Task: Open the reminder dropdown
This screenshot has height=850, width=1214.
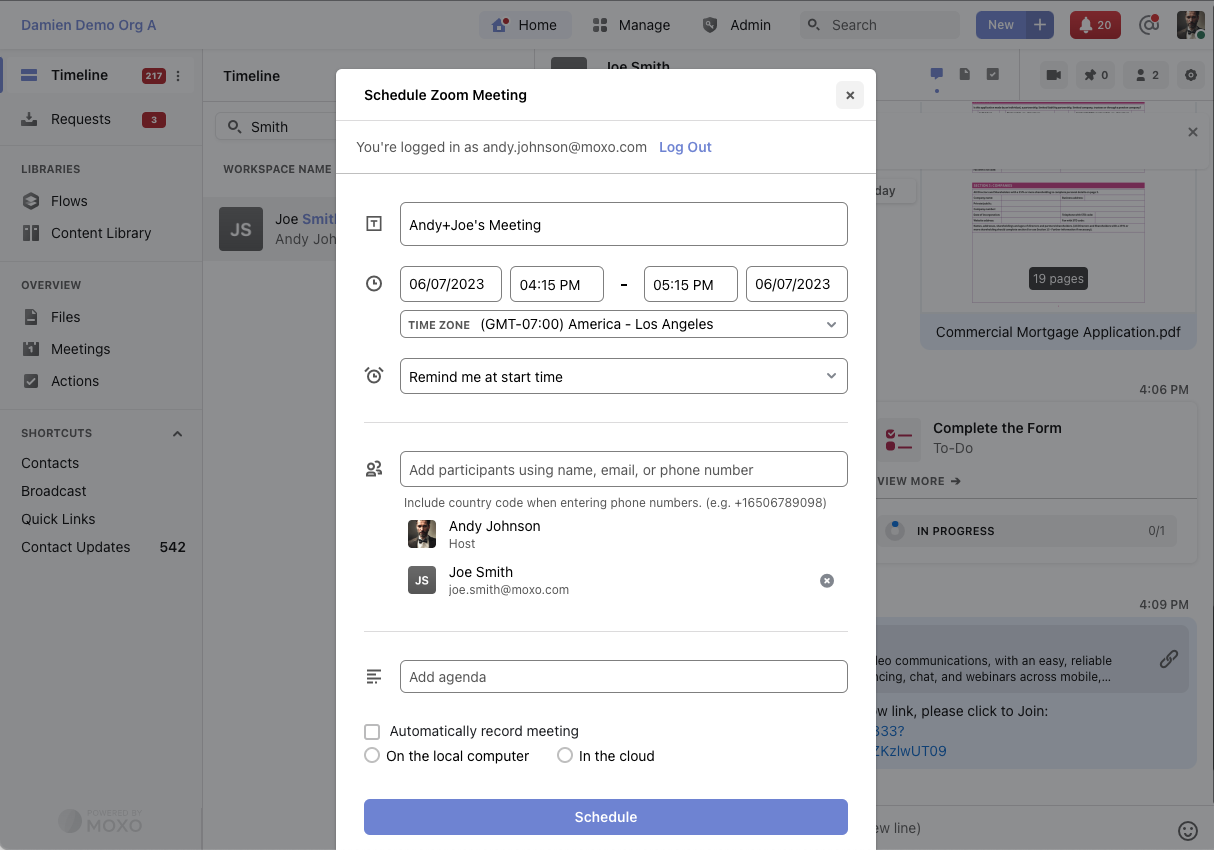Action: coord(624,376)
